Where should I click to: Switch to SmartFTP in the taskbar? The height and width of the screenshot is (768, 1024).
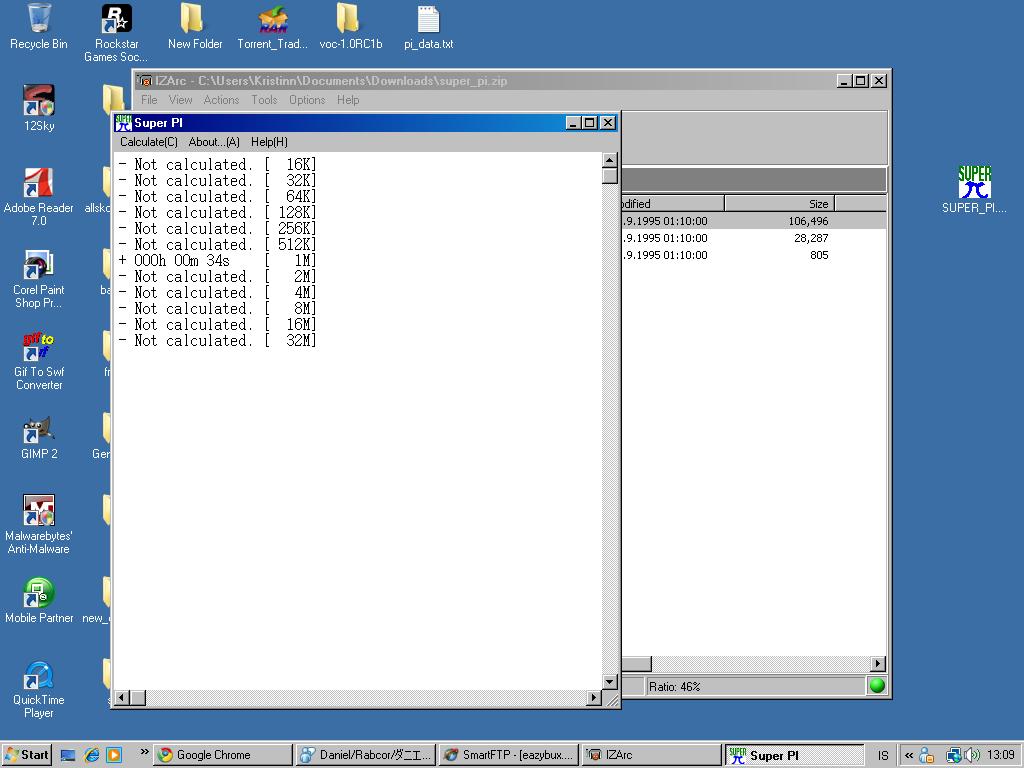[x=508, y=755]
